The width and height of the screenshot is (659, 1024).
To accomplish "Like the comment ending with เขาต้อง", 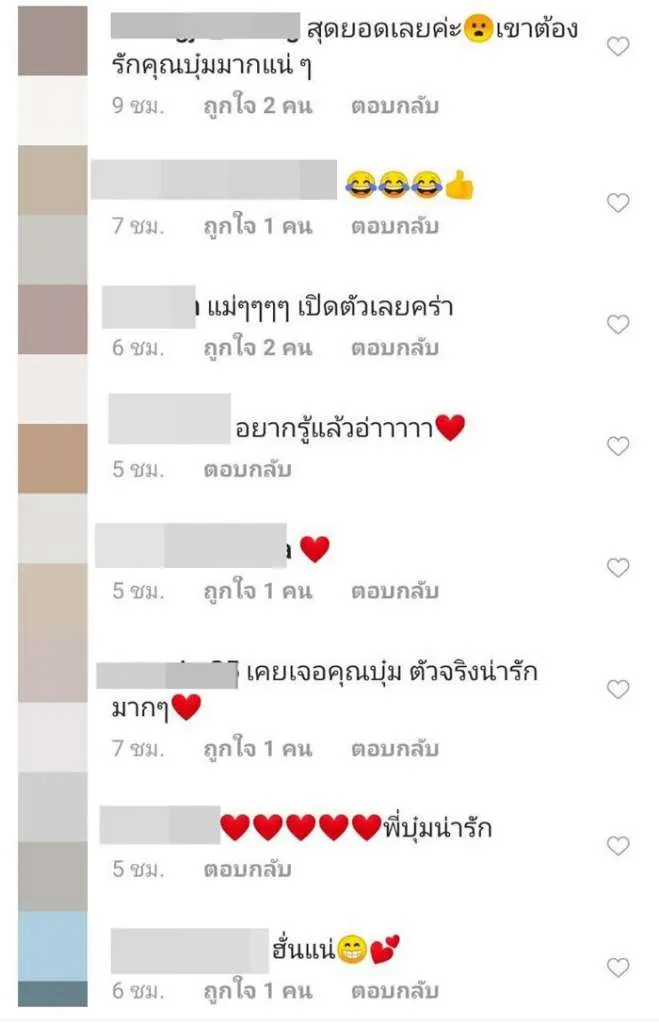I will pyautogui.click(x=617, y=46).
